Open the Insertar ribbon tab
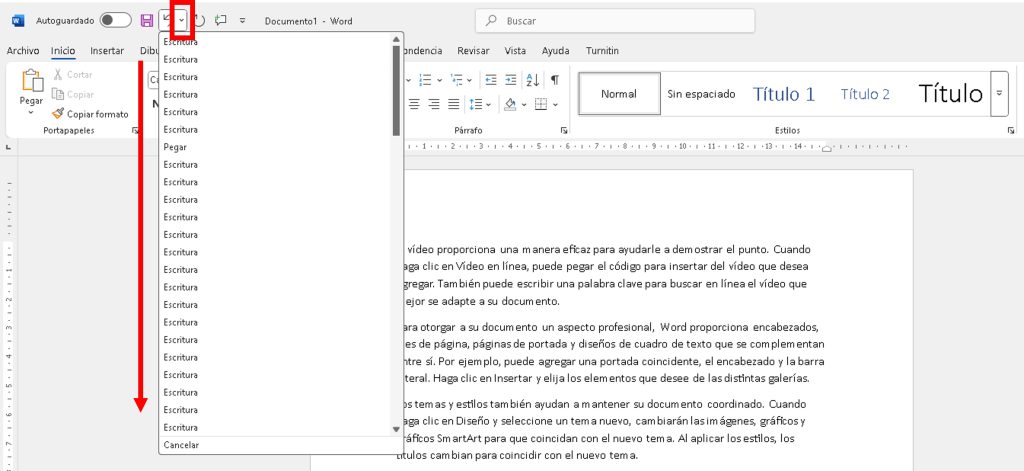The height and width of the screenshot is (471, 1024). pos(107,50)
